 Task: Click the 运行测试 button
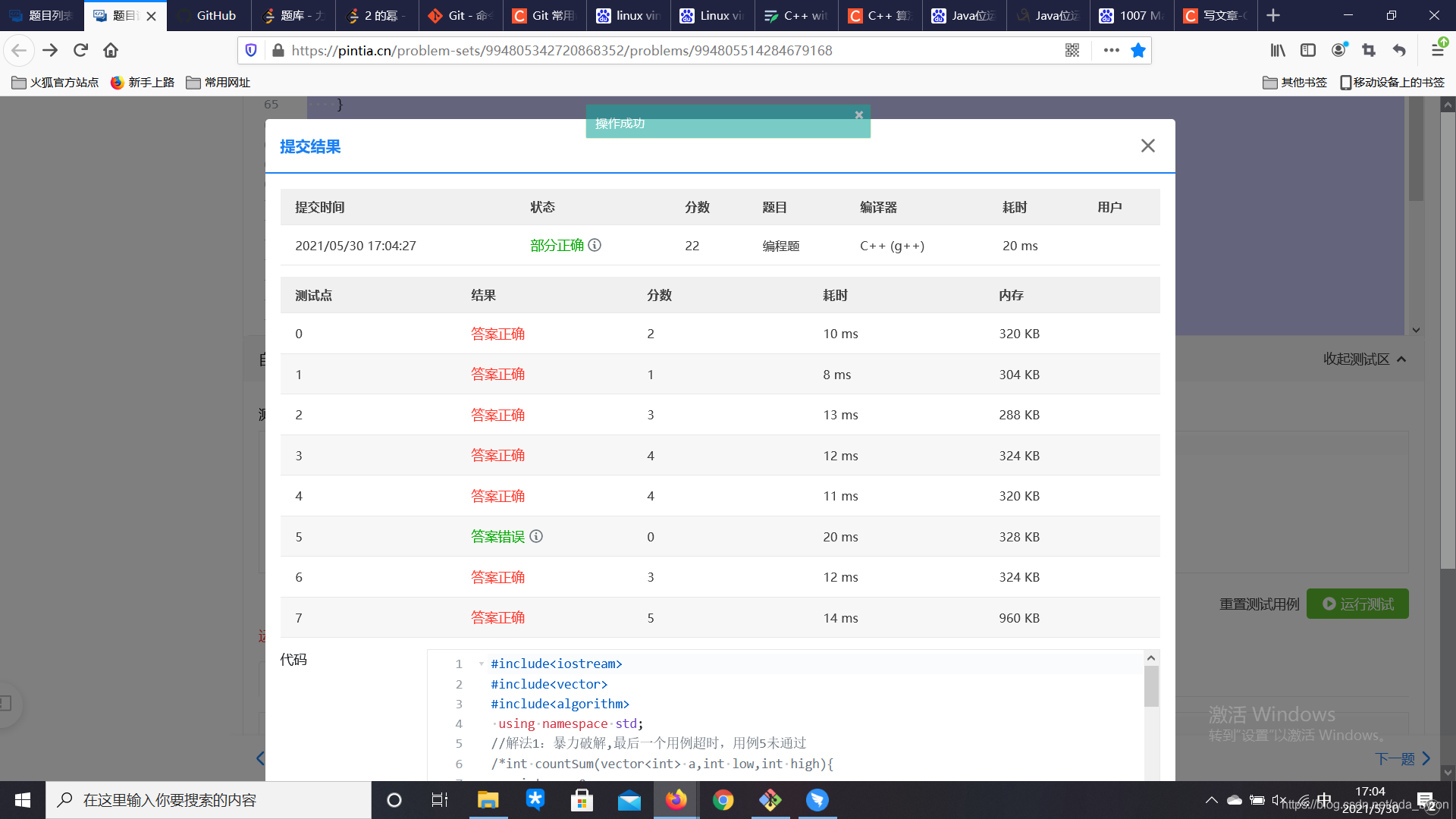[1357, 604]
